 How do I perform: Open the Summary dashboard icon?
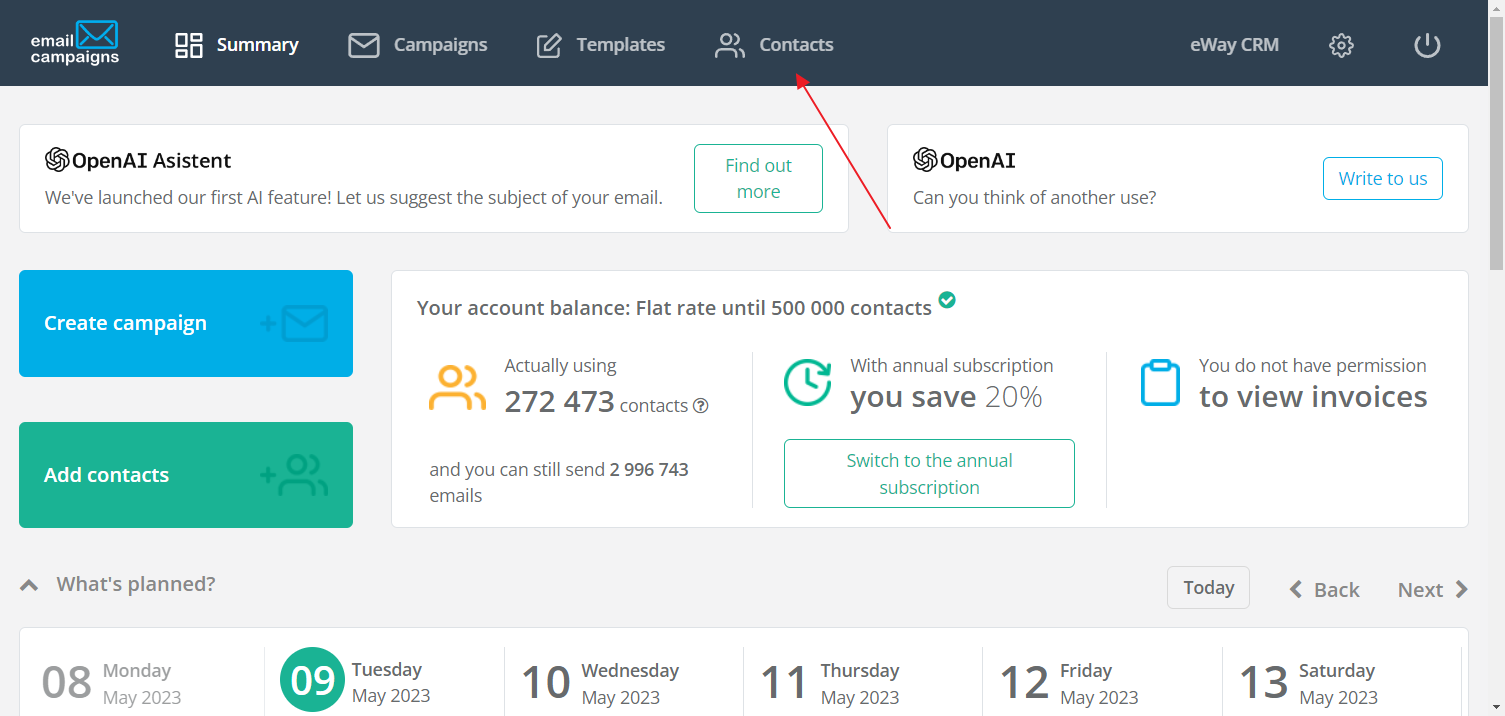tap(189, 45)
